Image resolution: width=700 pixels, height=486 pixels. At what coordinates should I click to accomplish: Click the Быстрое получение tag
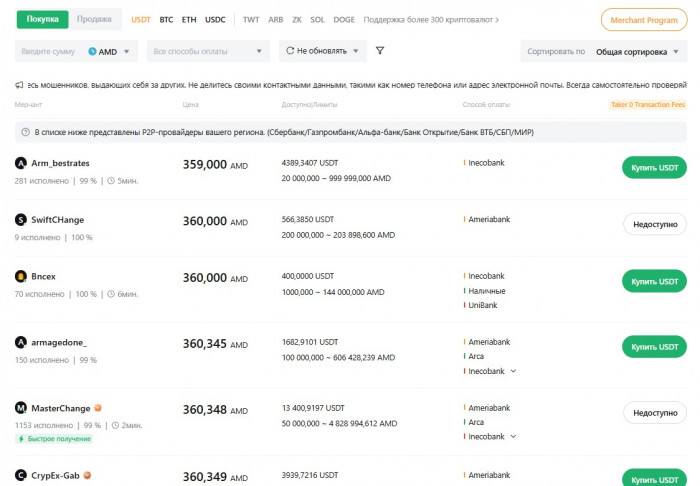(54, 439)
